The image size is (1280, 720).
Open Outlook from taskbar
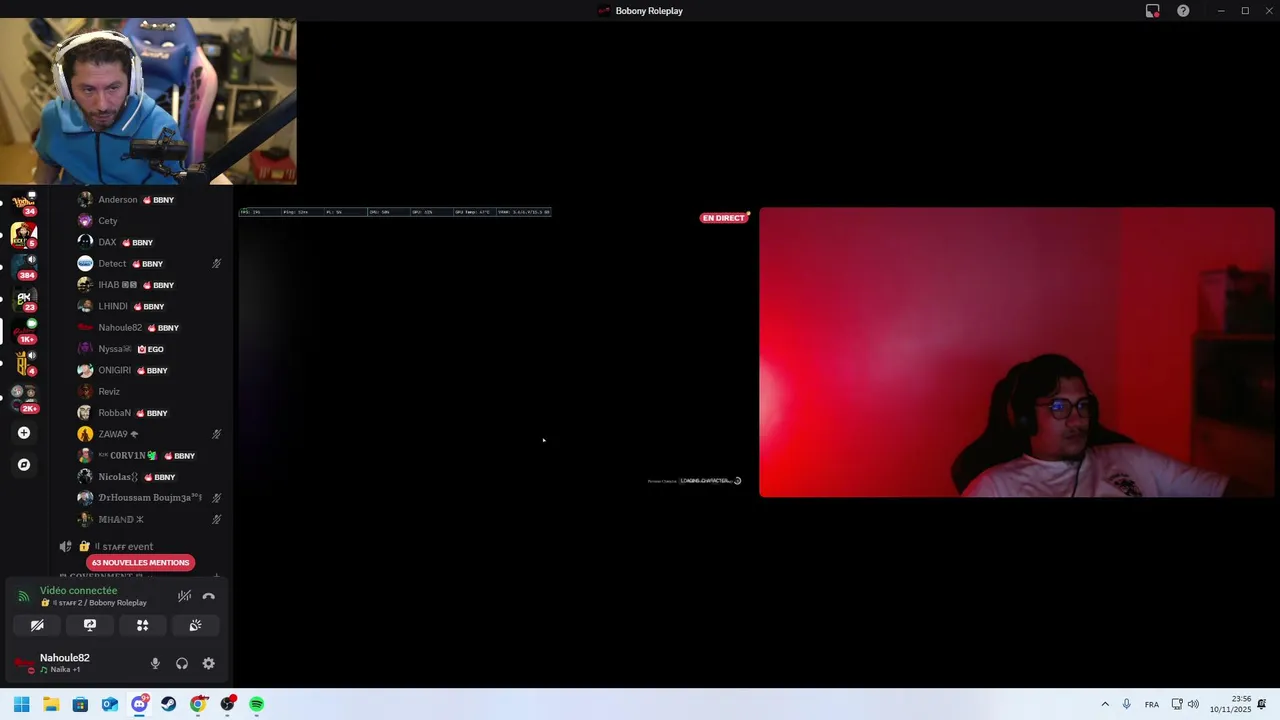110,704
